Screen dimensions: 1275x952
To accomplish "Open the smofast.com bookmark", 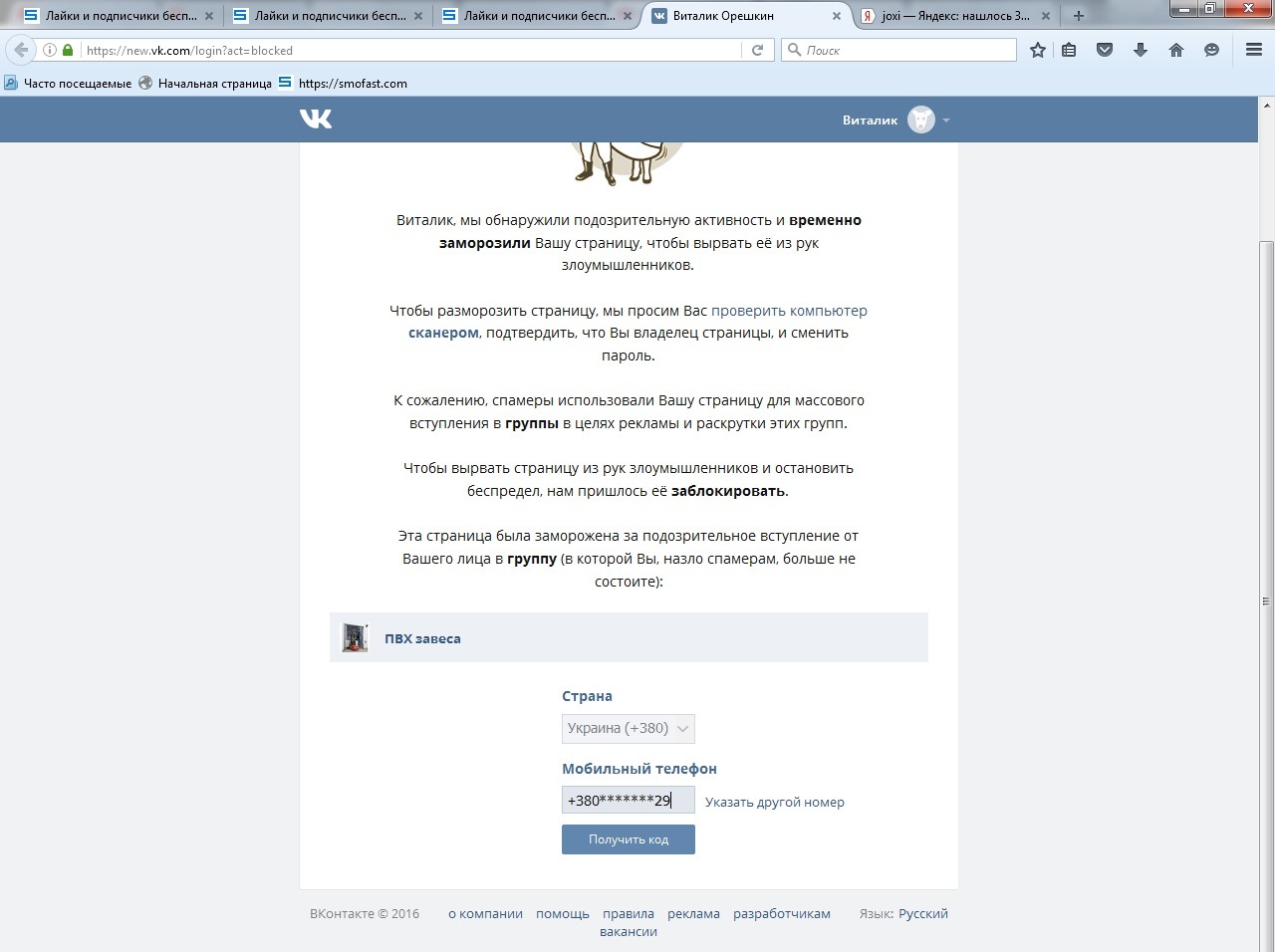I will point(343,84).
